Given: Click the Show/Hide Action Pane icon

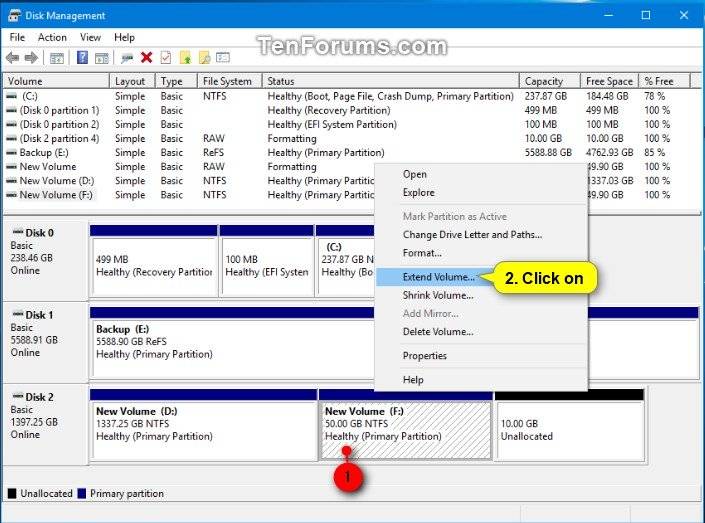Looking at the screenshot, I should (x=102, y=58).
